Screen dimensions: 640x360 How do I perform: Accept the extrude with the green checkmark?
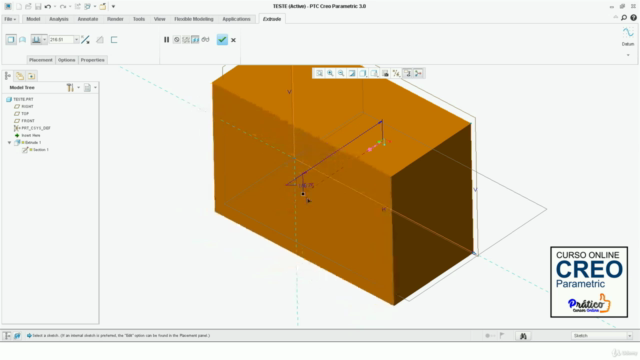click(x=222, y=40)
